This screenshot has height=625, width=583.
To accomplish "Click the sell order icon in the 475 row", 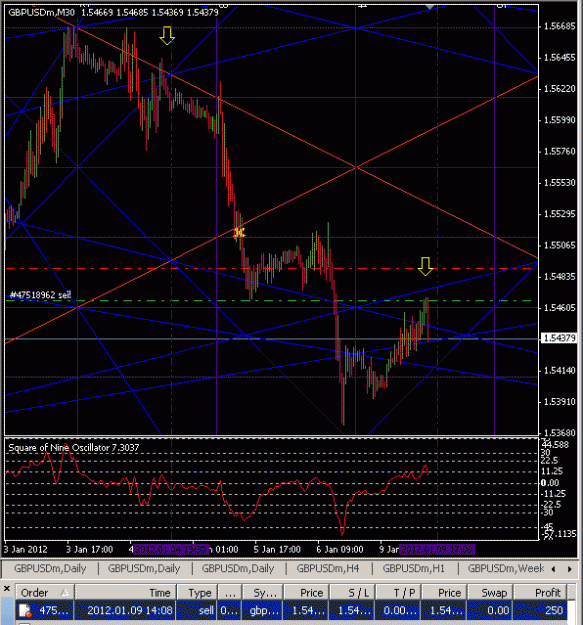I will [x=25, y=611].
